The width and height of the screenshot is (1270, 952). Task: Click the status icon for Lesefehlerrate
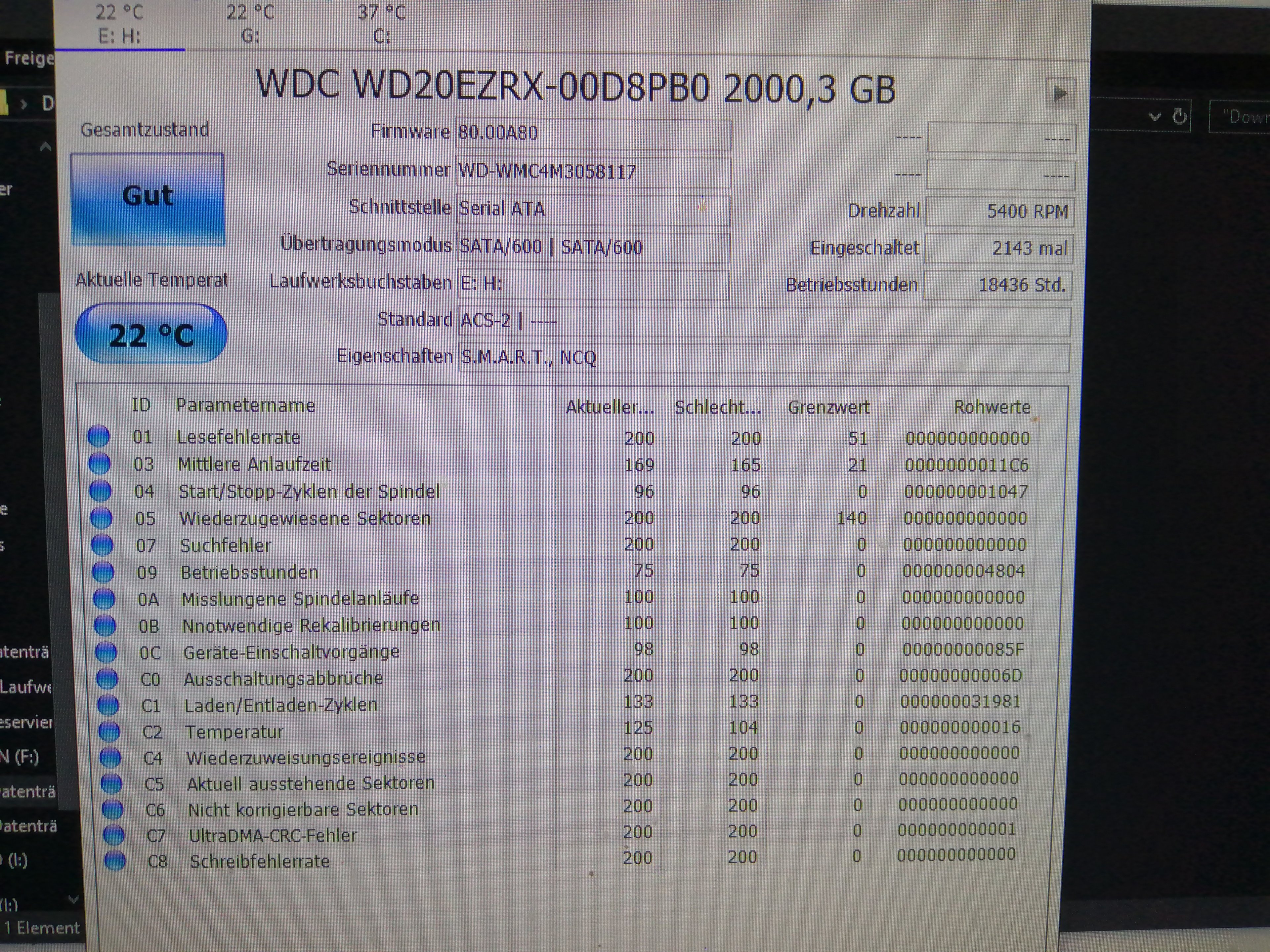(99, 436)
